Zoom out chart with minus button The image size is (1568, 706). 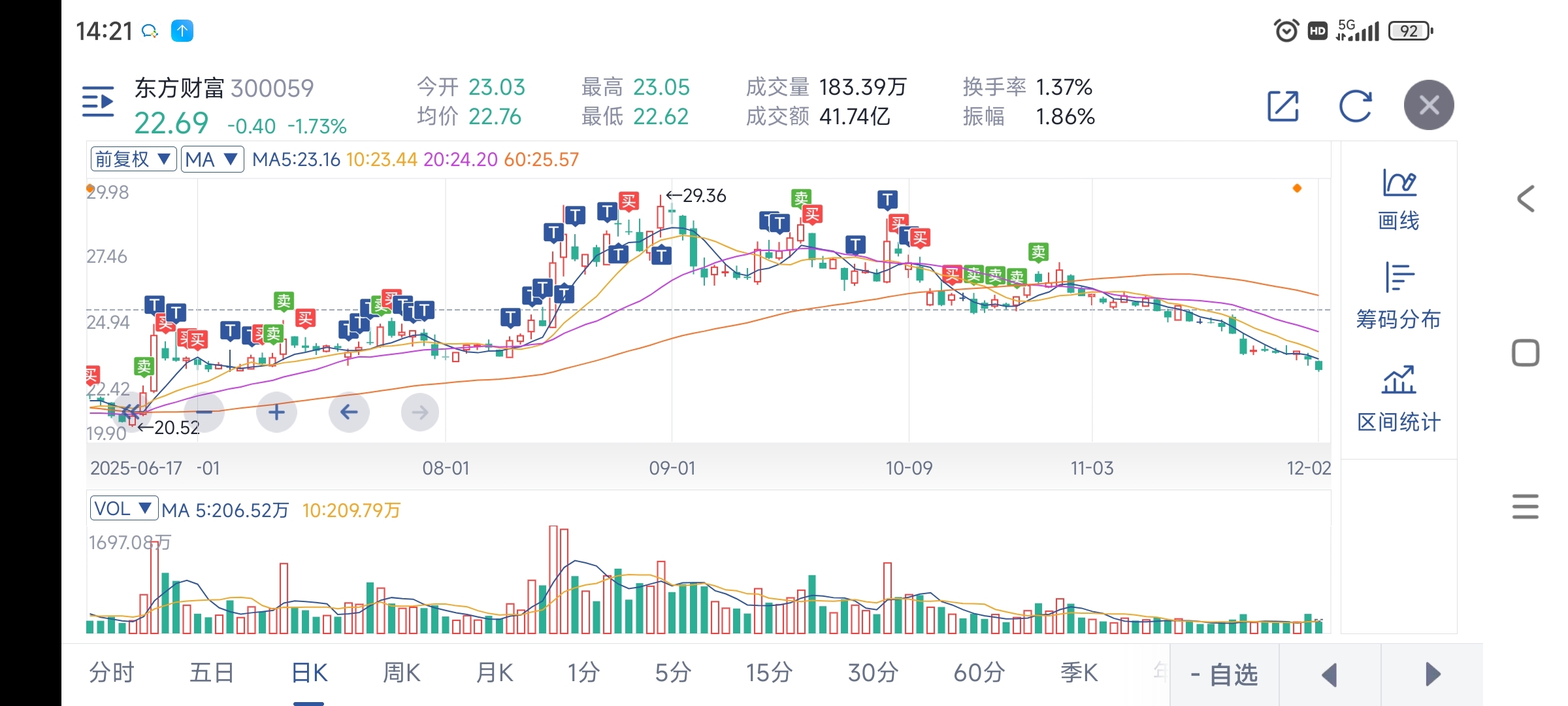pyautogui.click(x=204, y=412)
